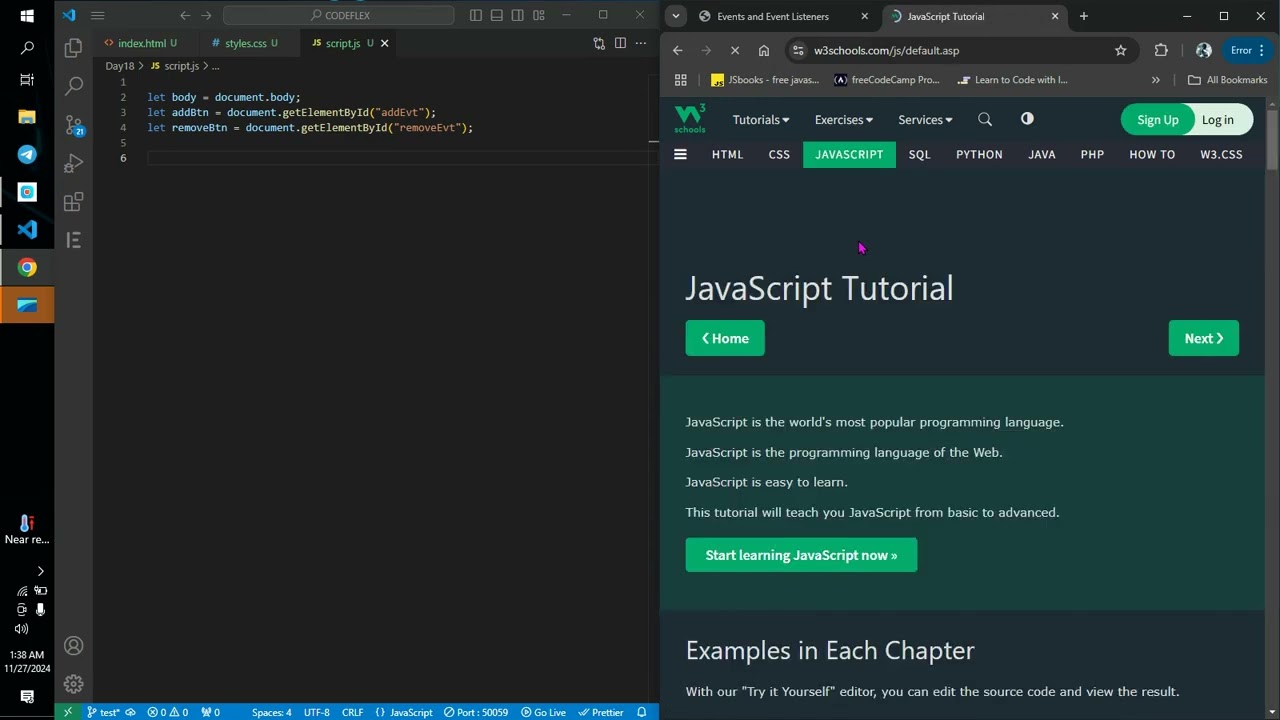The image size is (1280, 720).
Task: Select SQL in the W3Schools navbar
Action: (x=919, y=154)
